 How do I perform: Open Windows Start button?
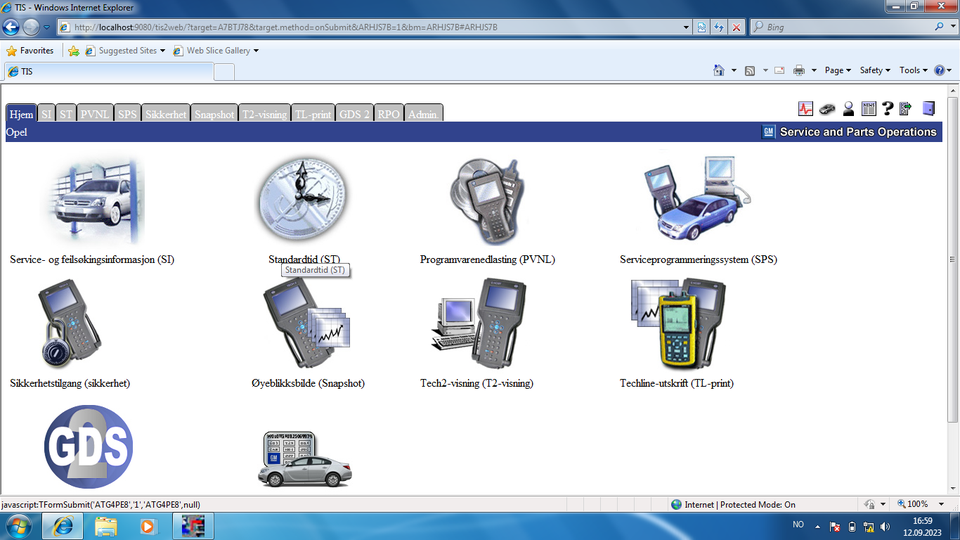(18, 526)
